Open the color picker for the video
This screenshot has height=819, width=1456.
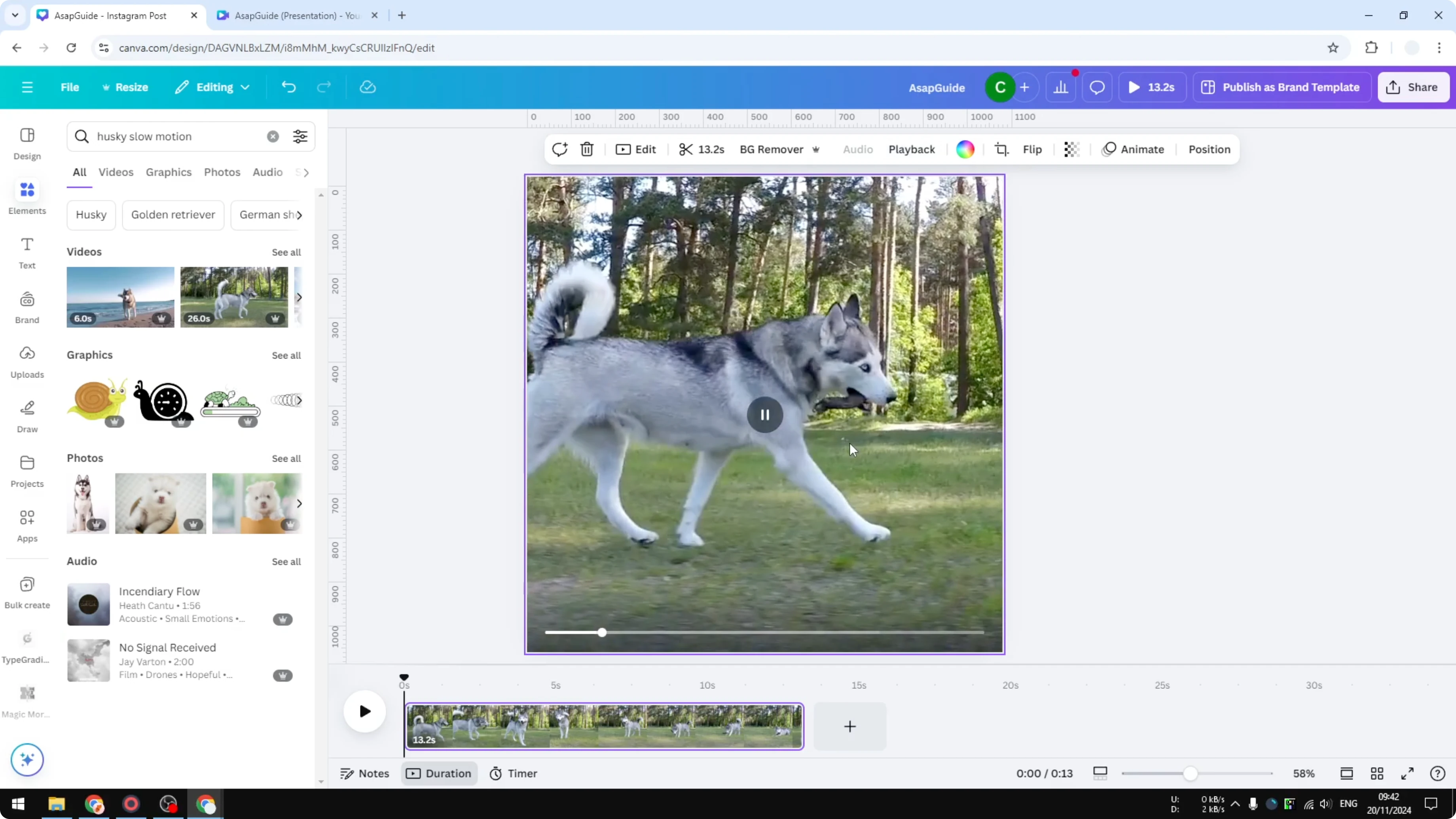pos(965,149)
